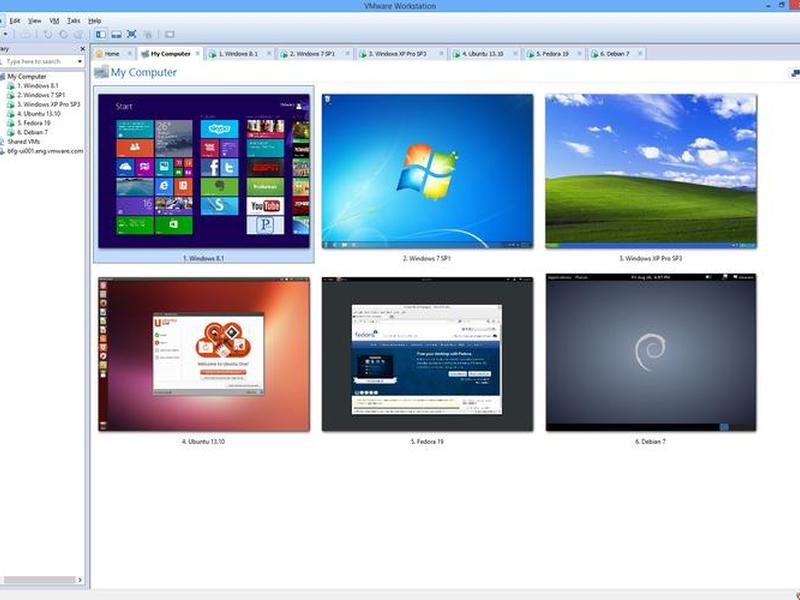Select the Windows XP Bliss wallpaper thumbnail
The height and width of the screenshot is (600, 800).
pos(651,171)
